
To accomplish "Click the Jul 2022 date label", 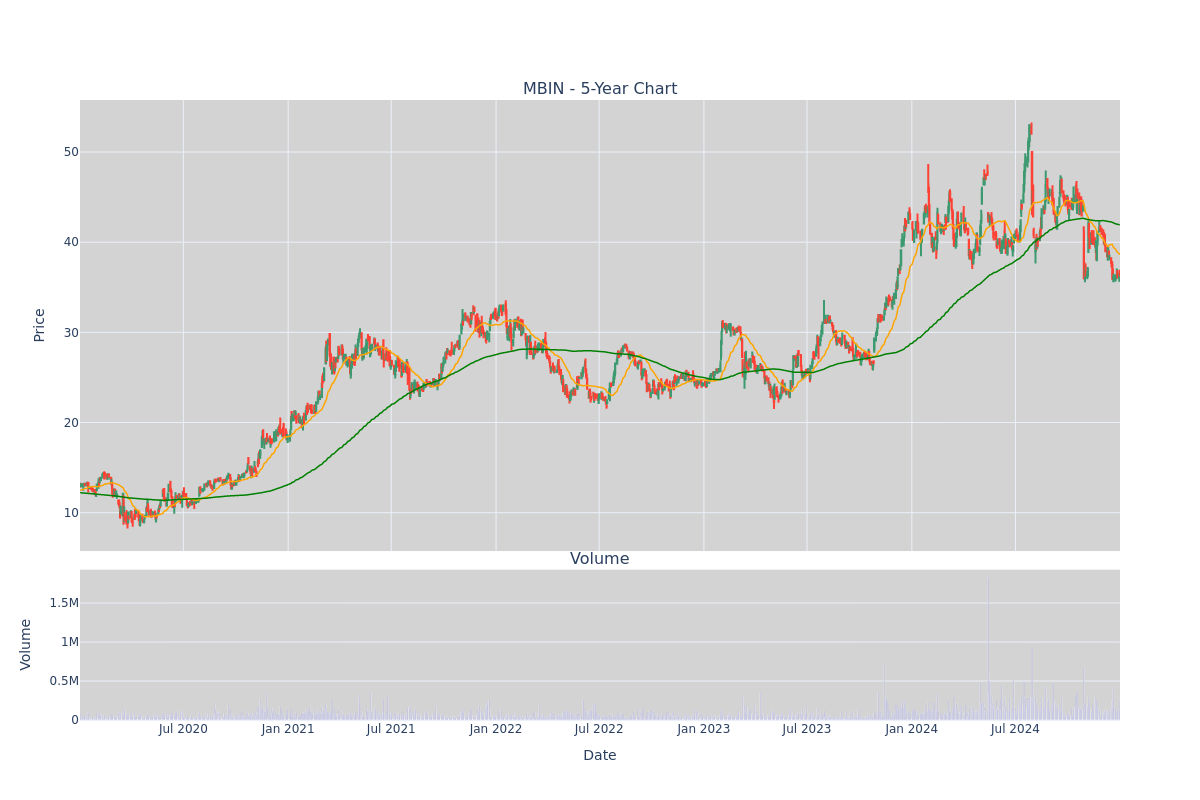I will click(599, 729).
